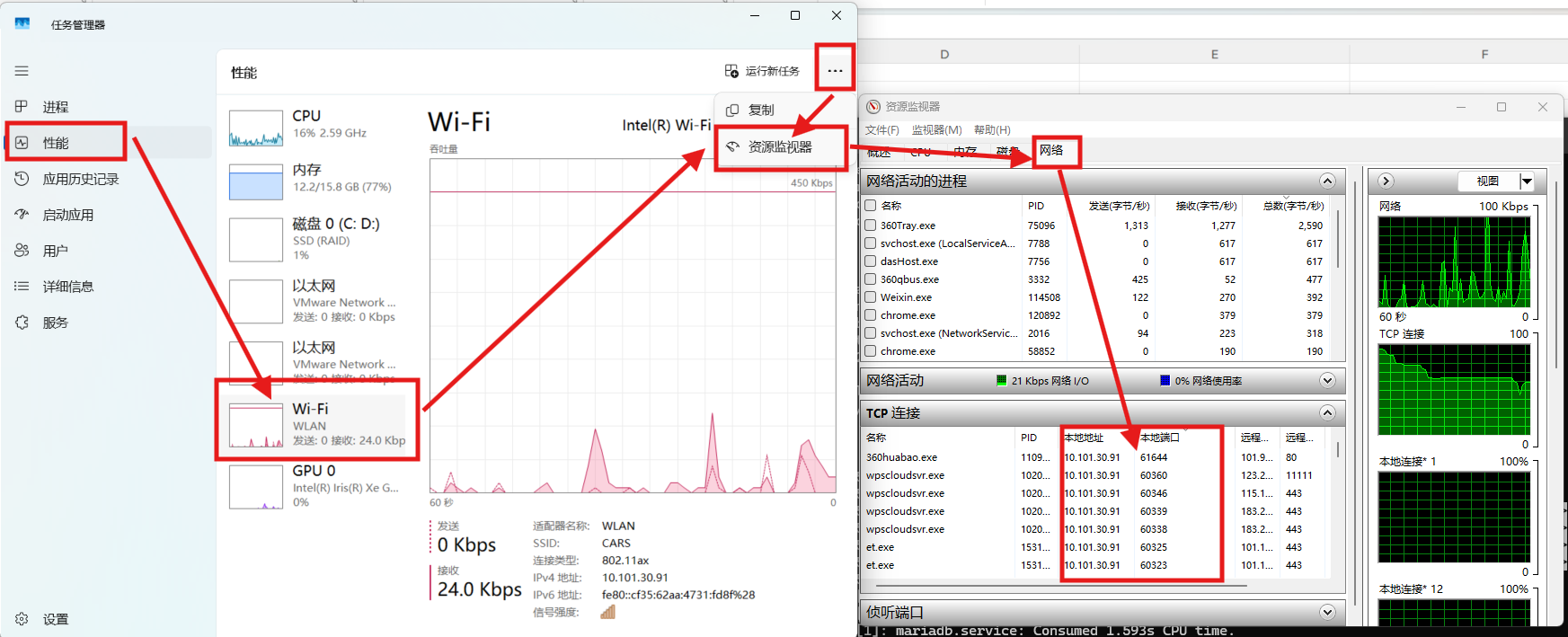1568x637 pixels.
Task: Expand the 侦听端口 section
Action: [1327, 612]
